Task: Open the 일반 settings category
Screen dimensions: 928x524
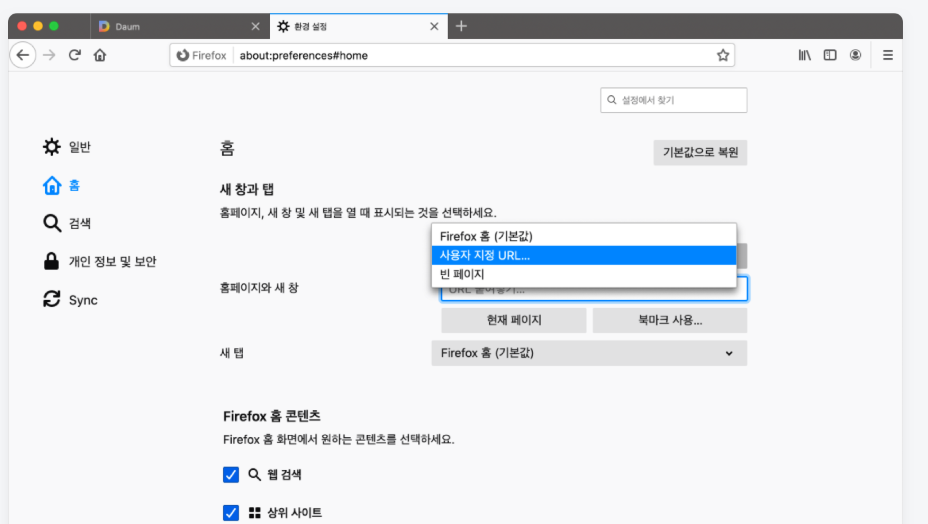Action: [66, 147]
